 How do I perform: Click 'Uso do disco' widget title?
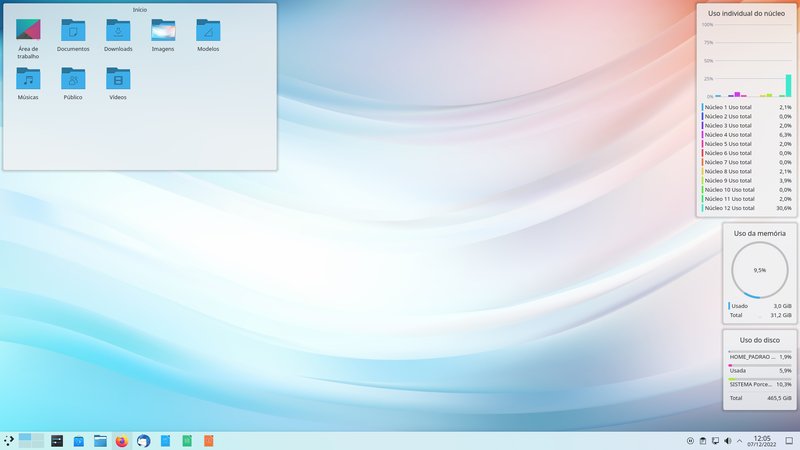[760, 340]
